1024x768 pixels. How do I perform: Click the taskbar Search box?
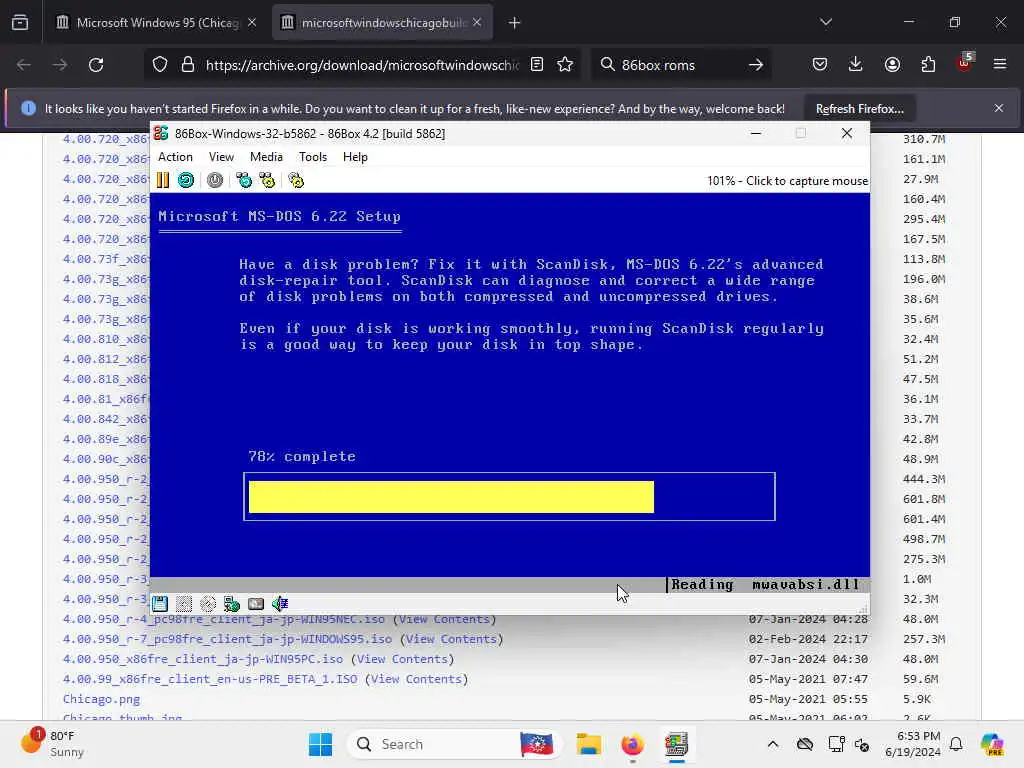(x=454, y=744)
